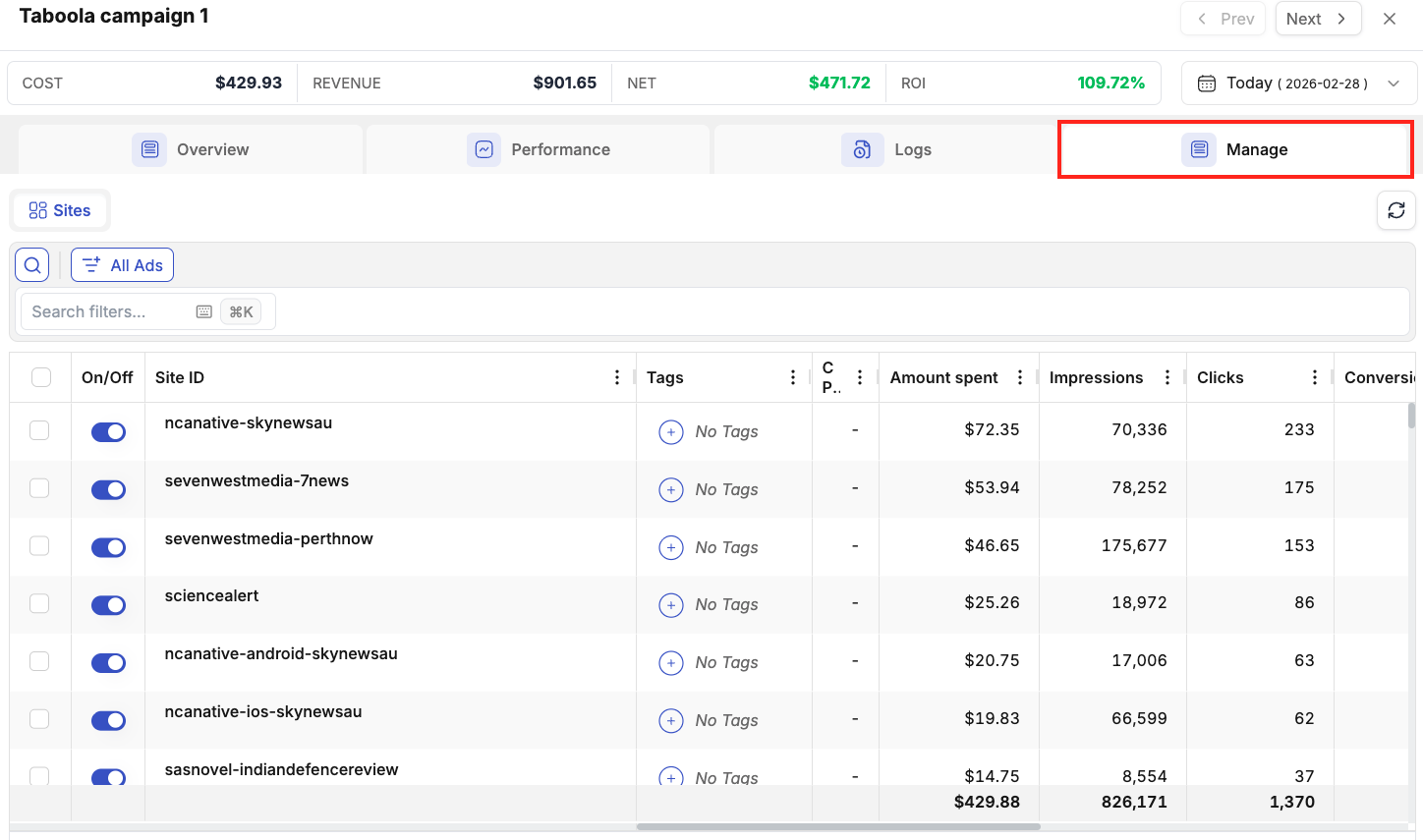
Task: Open Tags column options menu
Action: pyautogui.click(x=793, y=377)
